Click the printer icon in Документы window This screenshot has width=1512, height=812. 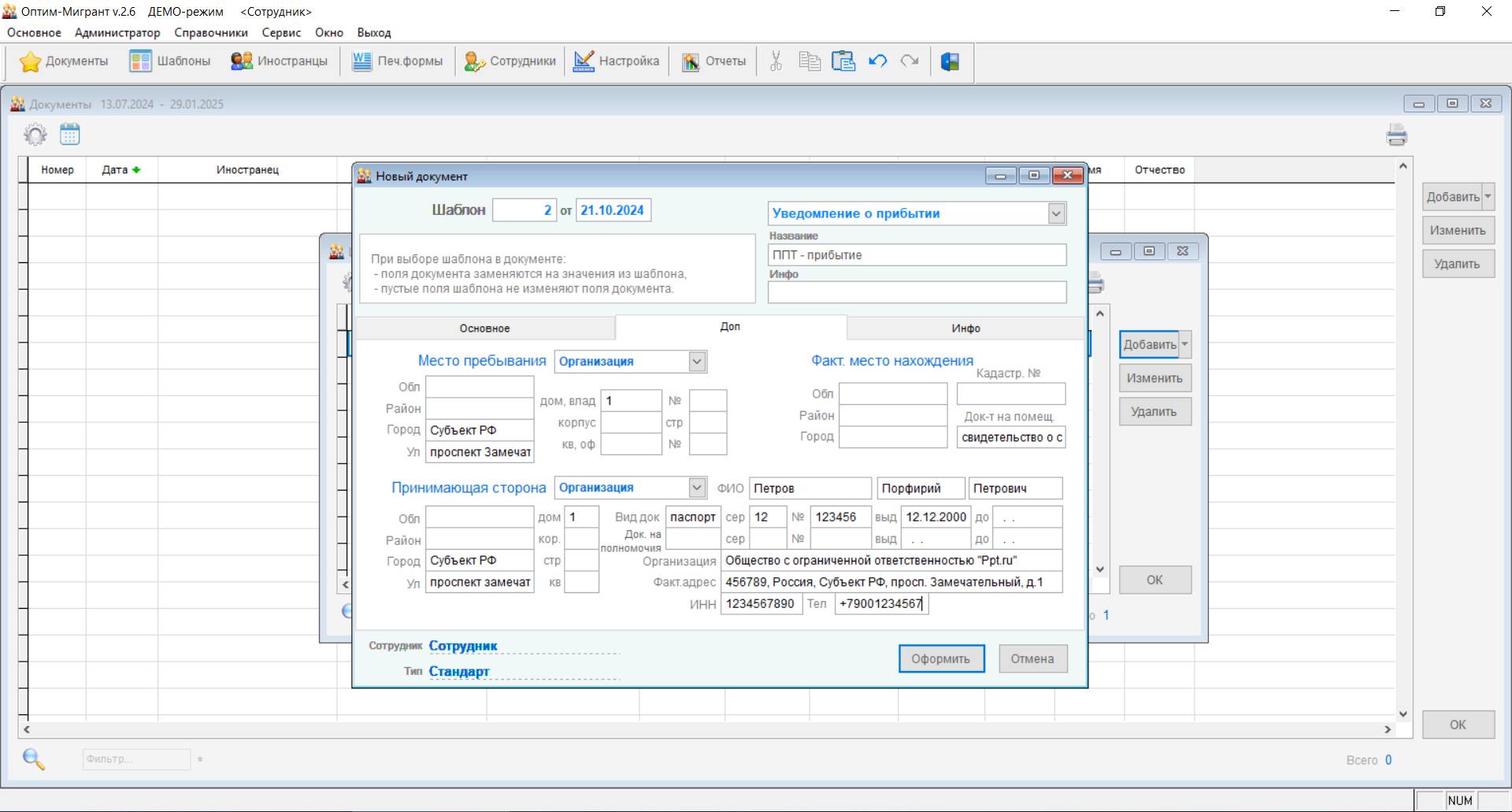(x=1397, y=135)
